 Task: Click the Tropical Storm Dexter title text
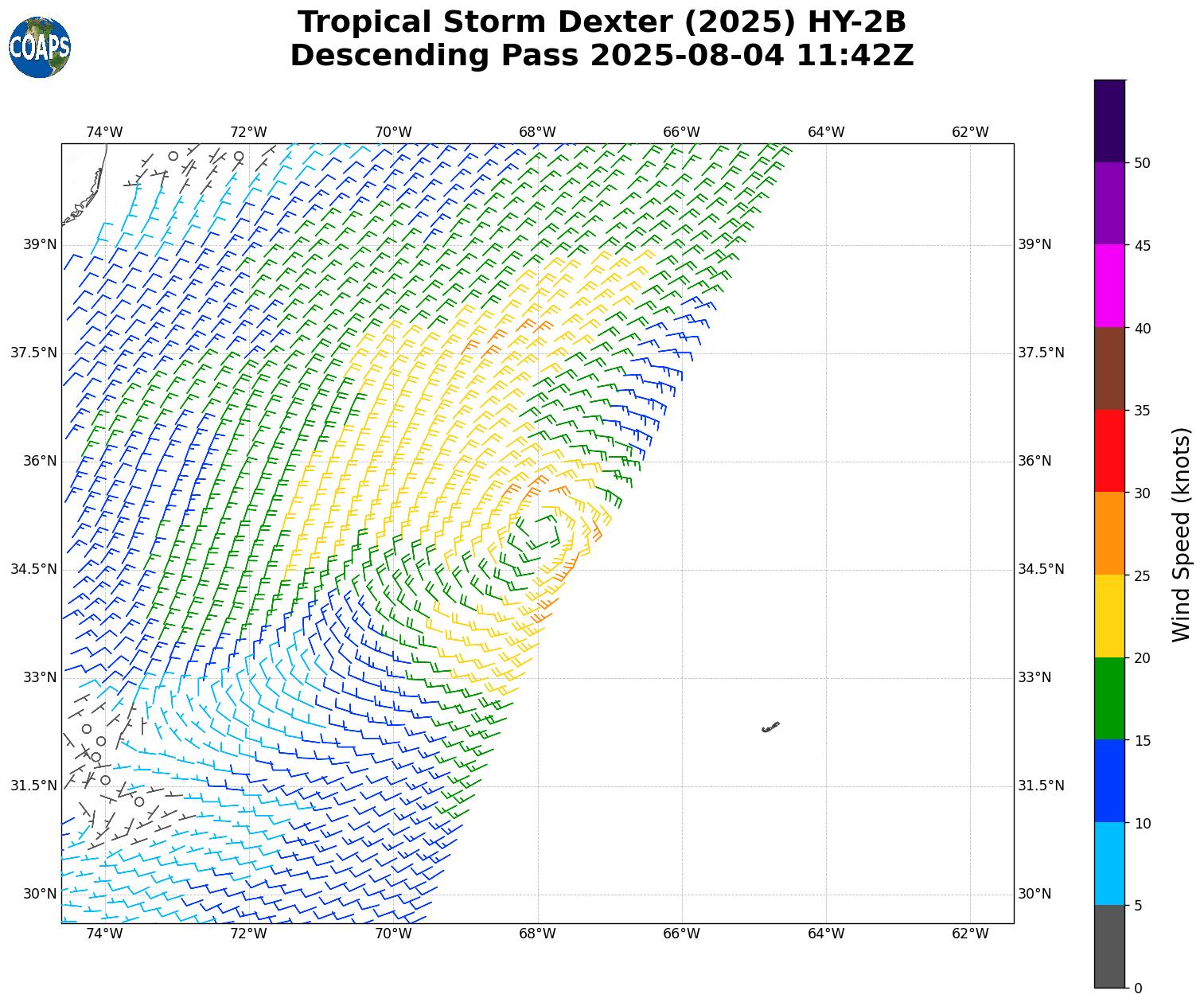[602, 22]
